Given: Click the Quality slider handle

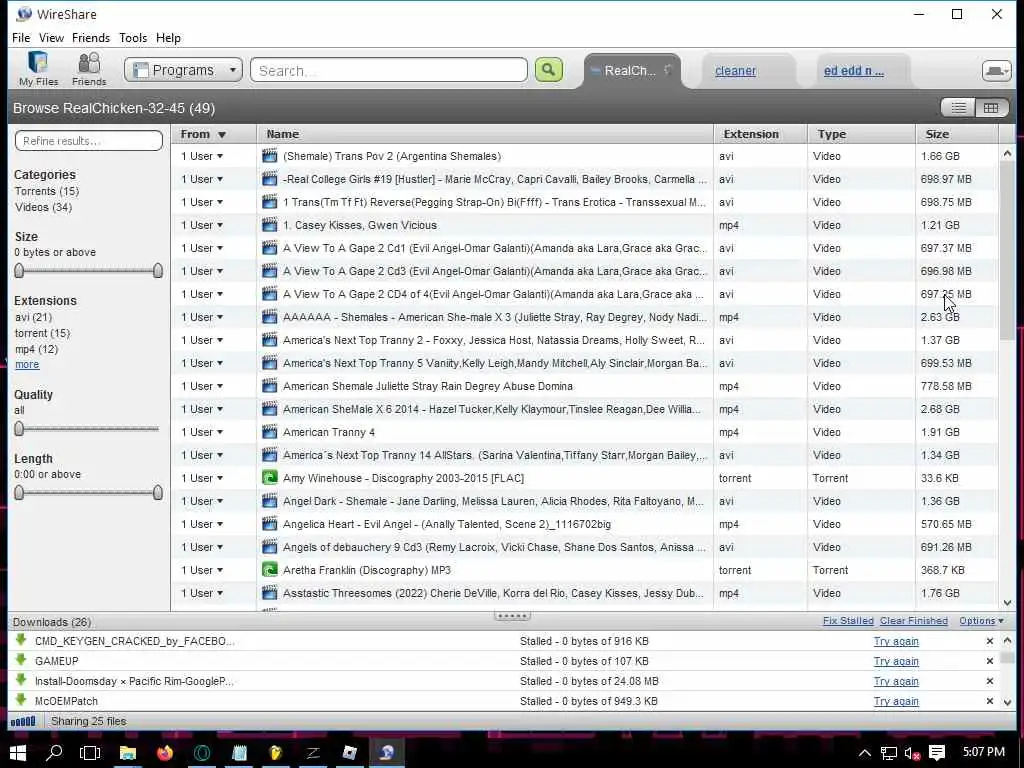Looking at the screenshot, I should tap(19, 428).
